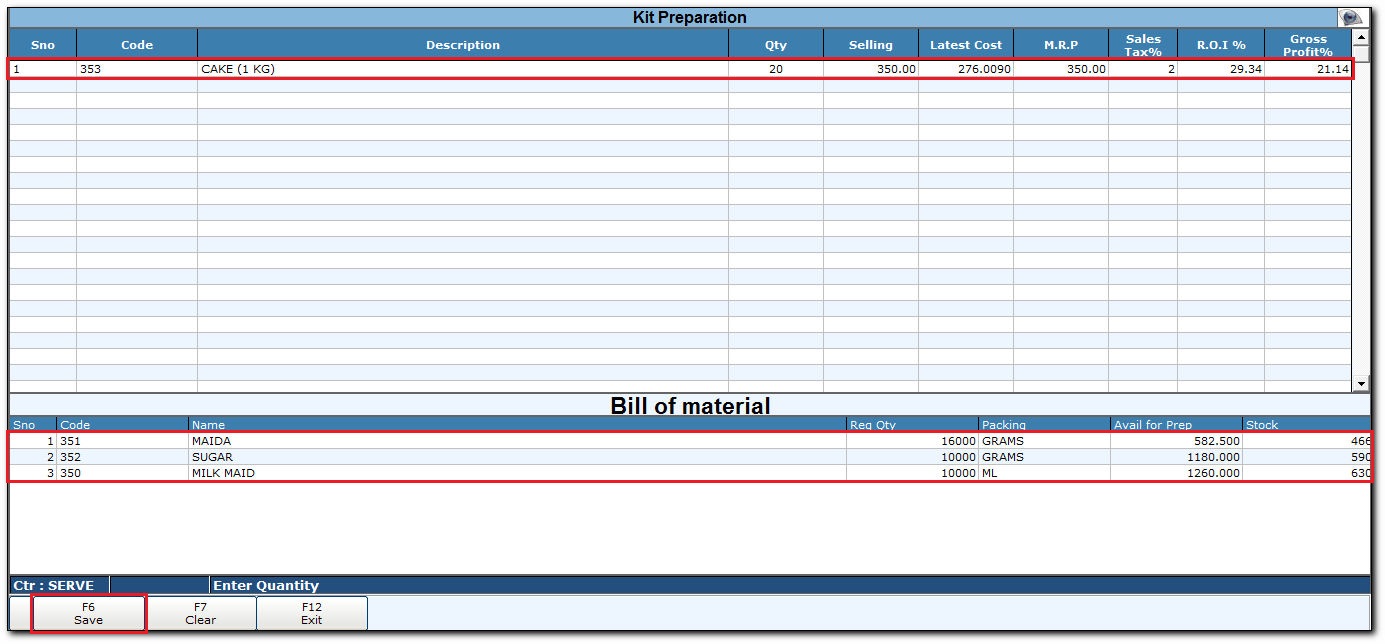Click the Sales Tax% column header

pos(1143,44)
